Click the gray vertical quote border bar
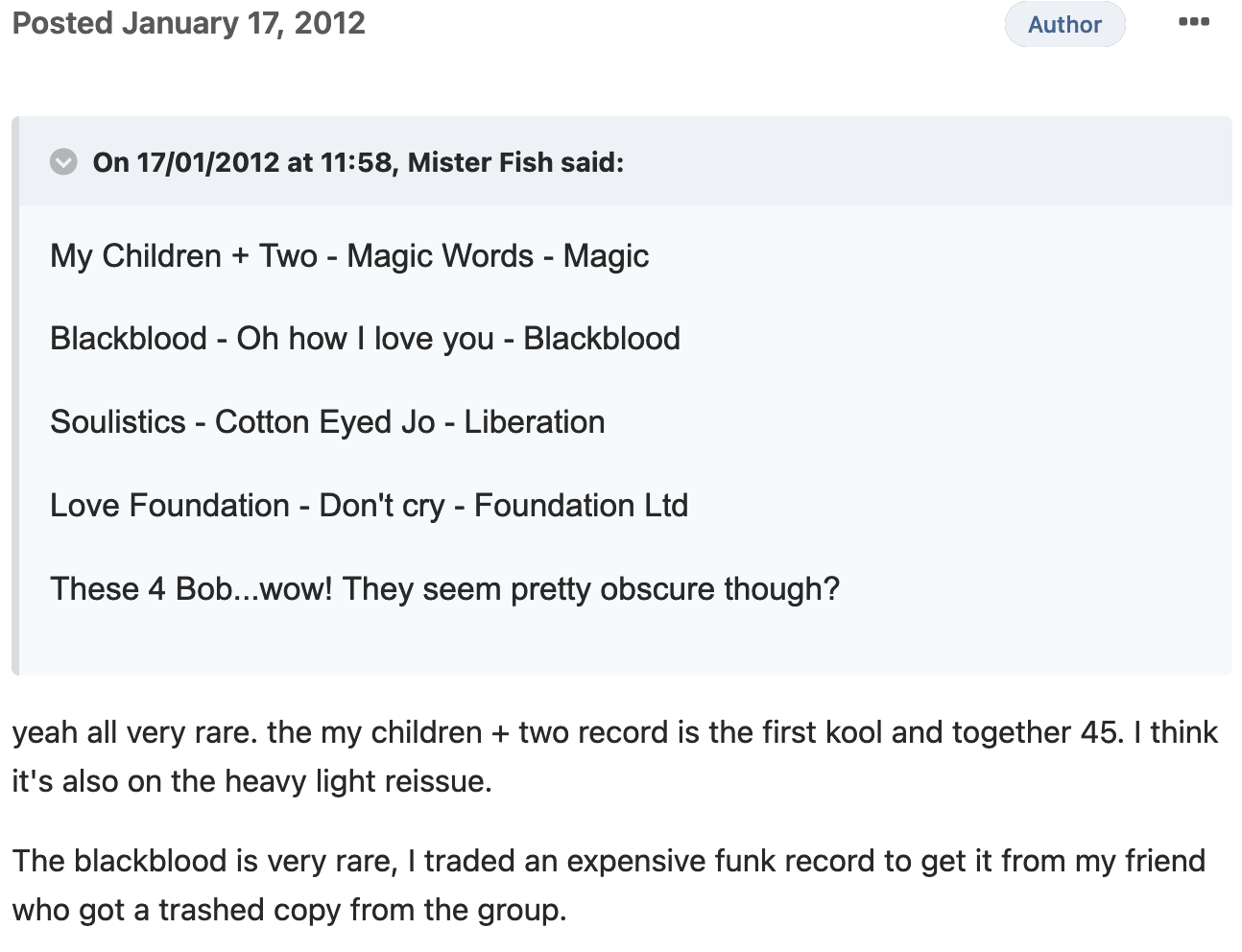Viewport: 1242px width, 952px height. pyautogui.click(x=15, y=395)
